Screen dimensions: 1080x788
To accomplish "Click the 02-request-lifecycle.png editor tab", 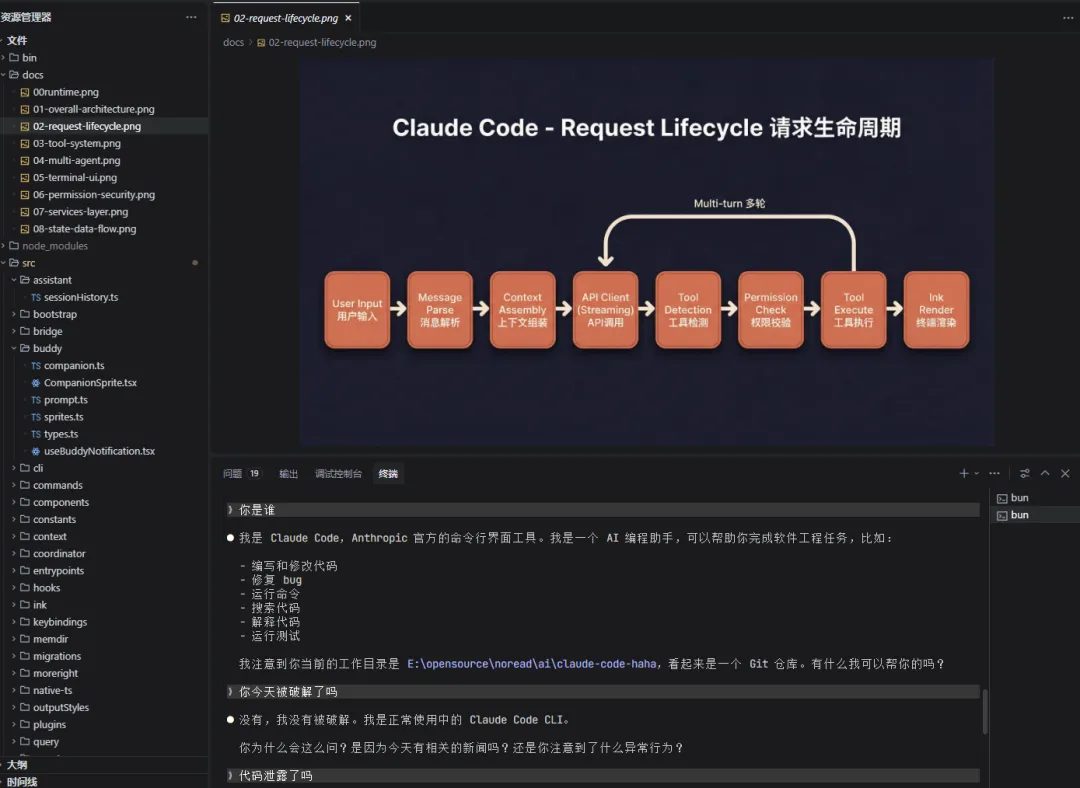I will [x=286, y=18].
